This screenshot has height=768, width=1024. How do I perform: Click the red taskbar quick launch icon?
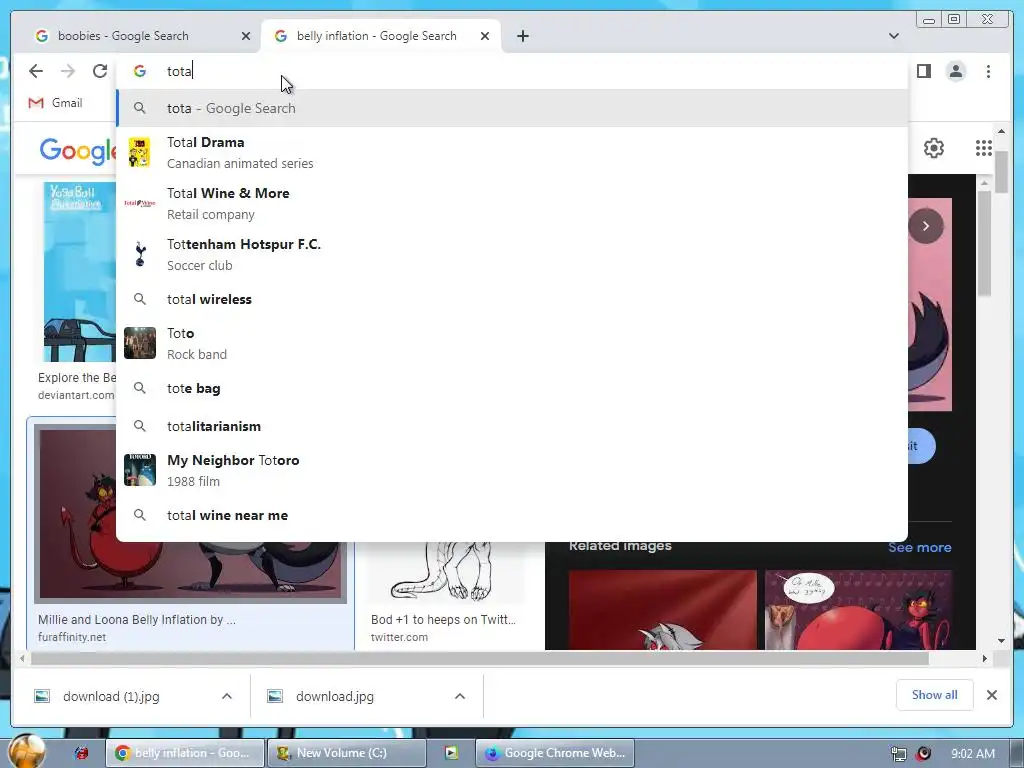click(81, 753)
